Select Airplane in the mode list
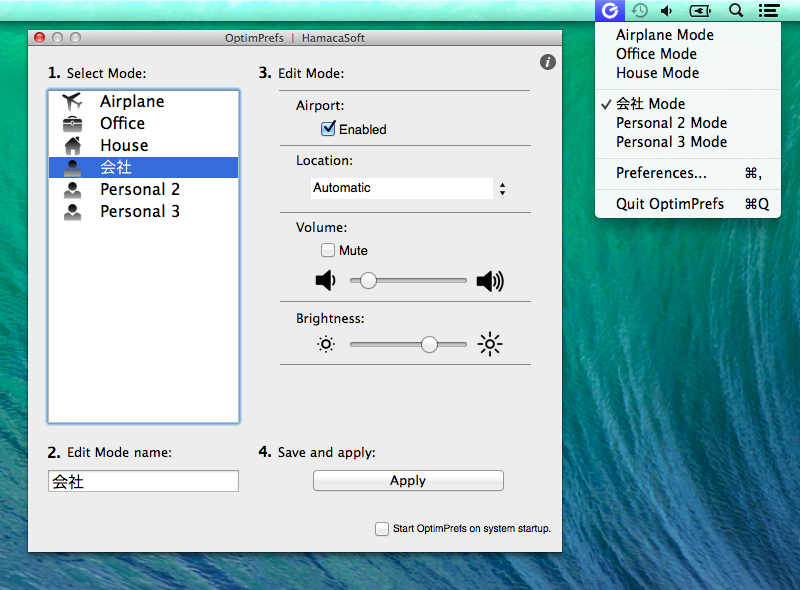The height and width of the screenshot is (590, 800). 143,101
